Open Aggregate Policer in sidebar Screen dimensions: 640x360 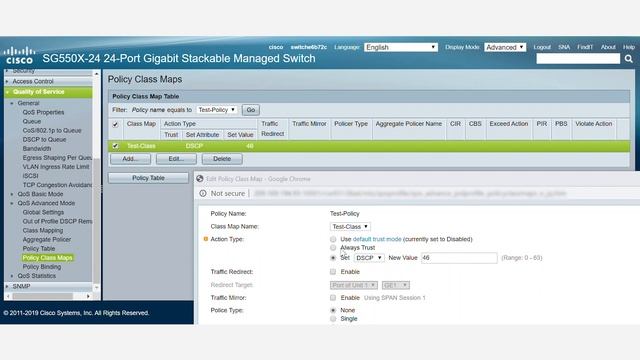tap(47, 240)
